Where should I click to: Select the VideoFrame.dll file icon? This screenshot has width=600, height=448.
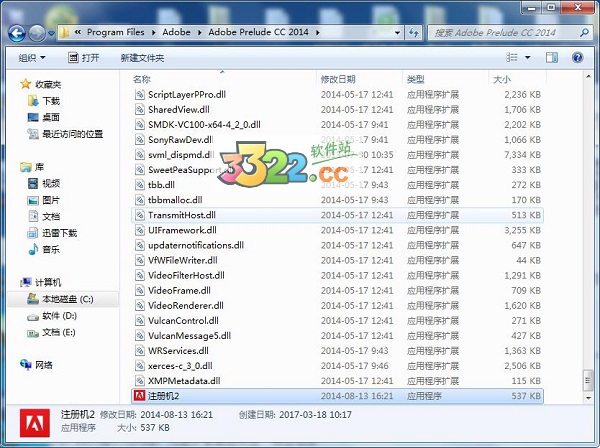(x=140, y=290)
